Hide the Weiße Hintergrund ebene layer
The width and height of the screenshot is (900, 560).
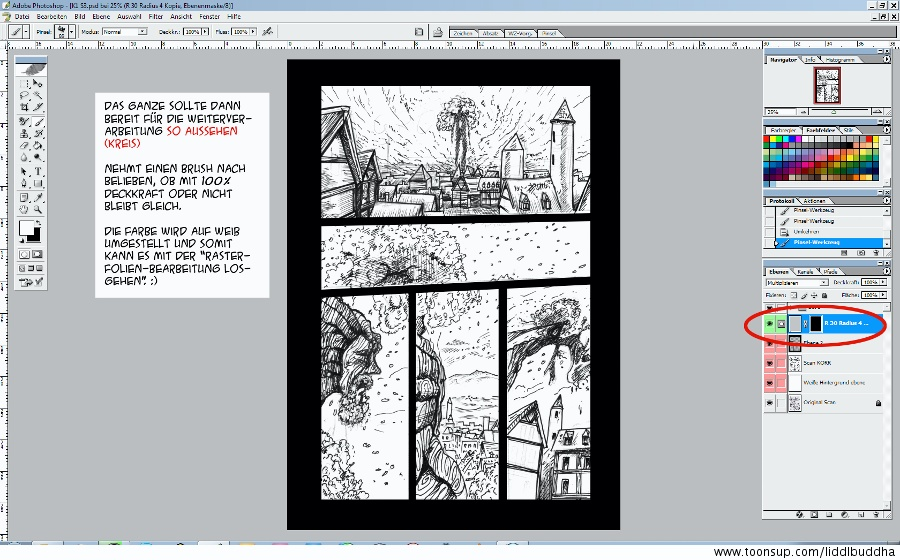770,382
